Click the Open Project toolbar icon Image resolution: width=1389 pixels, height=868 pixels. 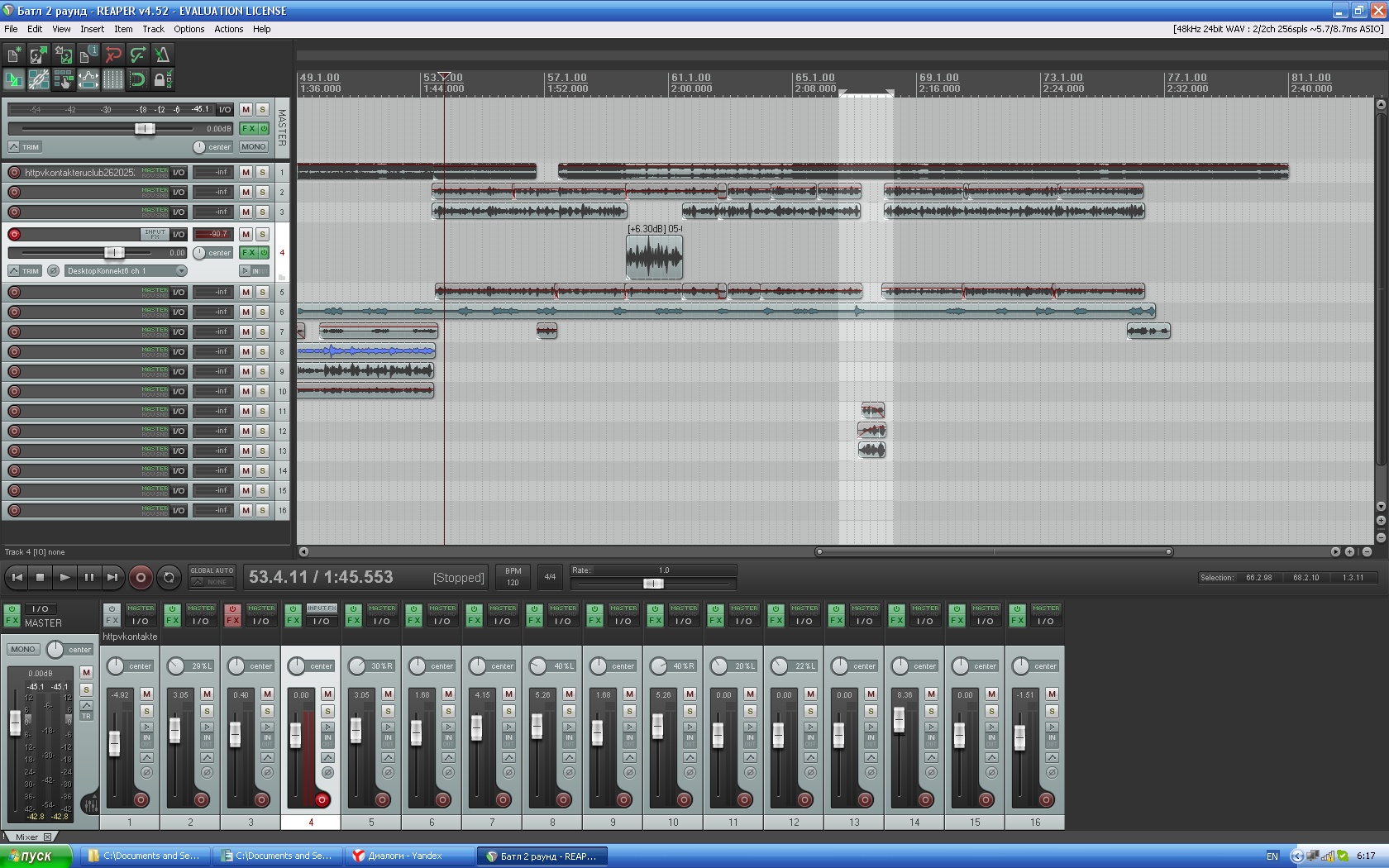click(x=39, y=55)
